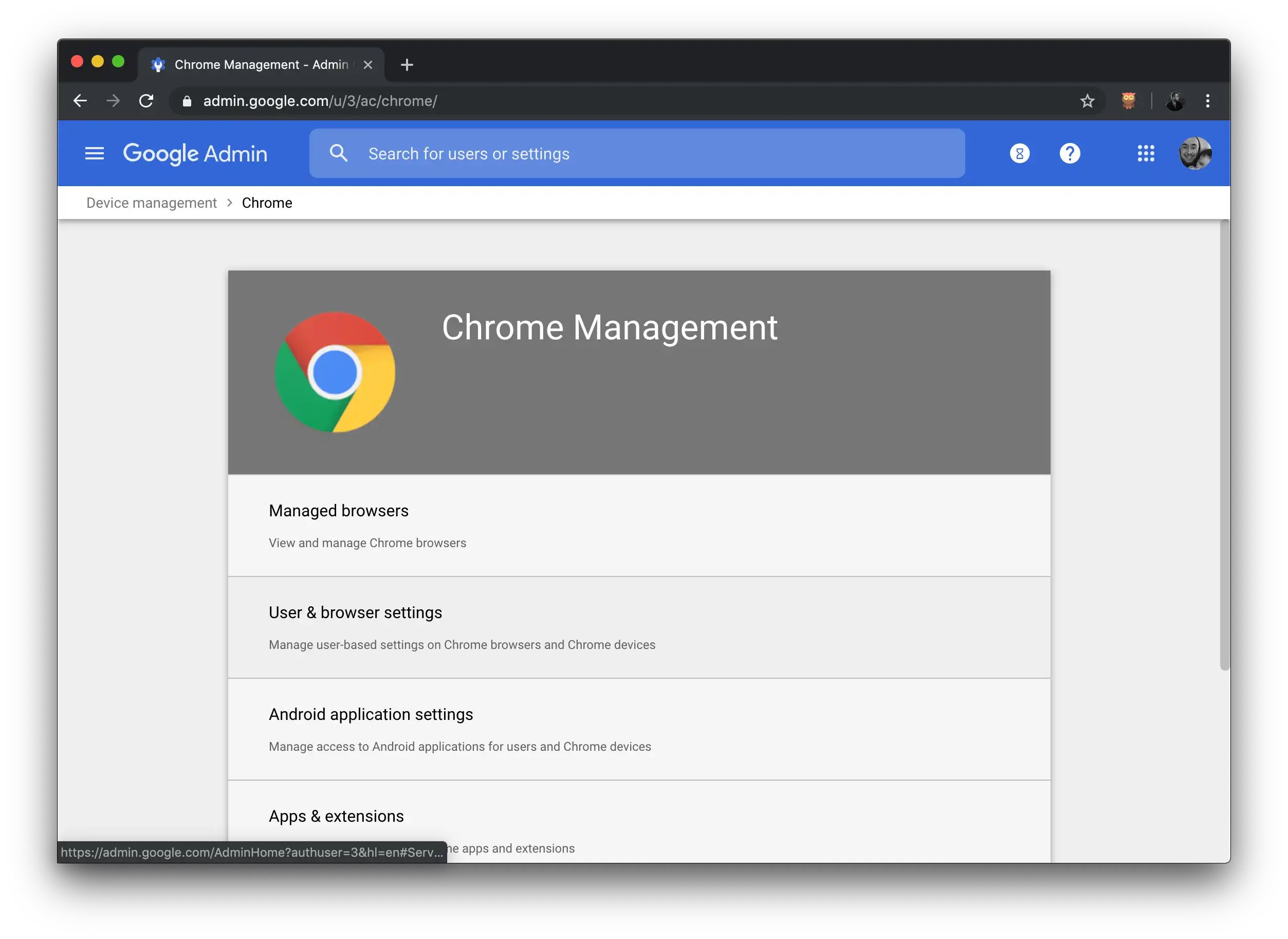Open the Help question mark icon
The image size is (1288, 939).
[x=1070, y=153]
